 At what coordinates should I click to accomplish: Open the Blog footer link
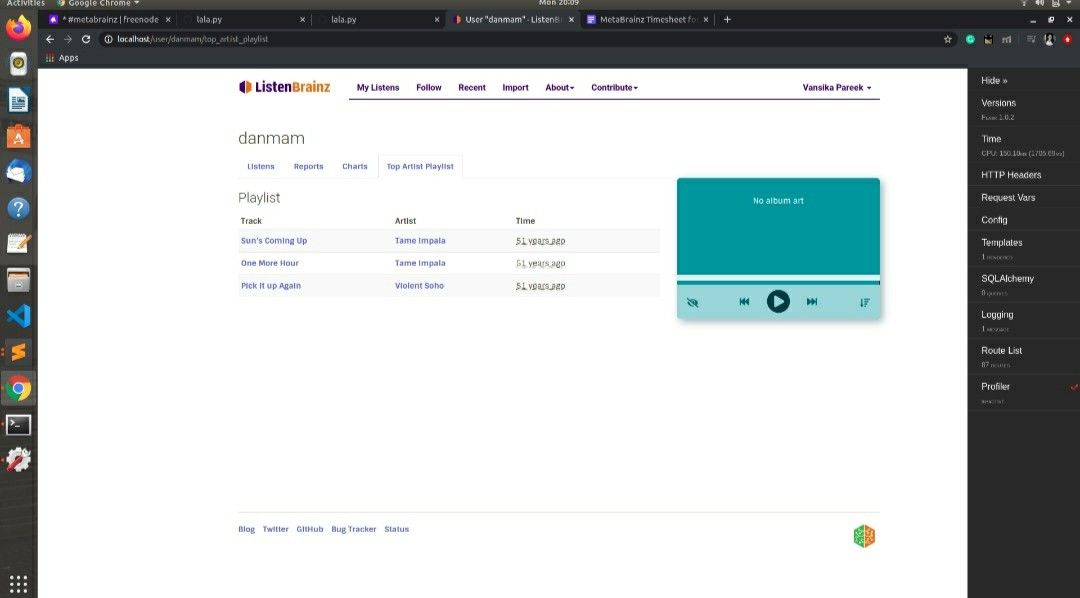coord(247,529)
